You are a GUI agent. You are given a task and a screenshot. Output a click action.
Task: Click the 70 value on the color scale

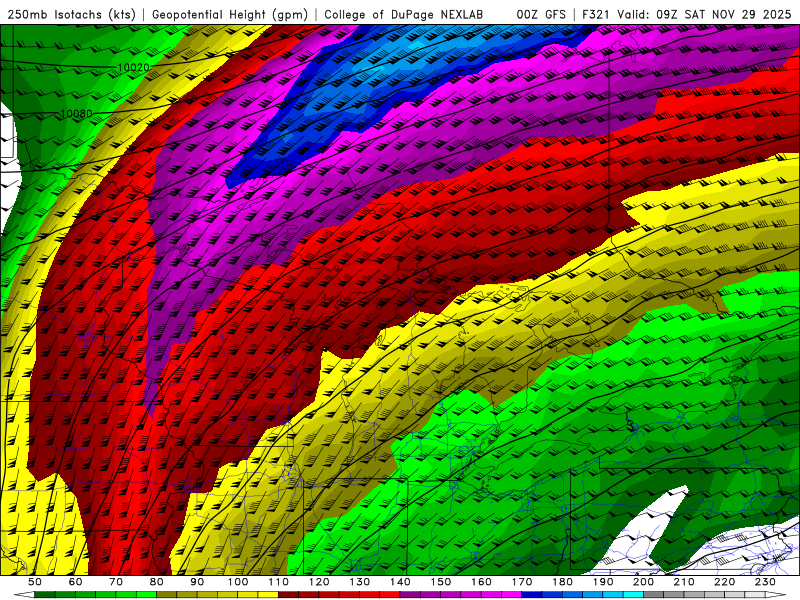coord(116,582)
